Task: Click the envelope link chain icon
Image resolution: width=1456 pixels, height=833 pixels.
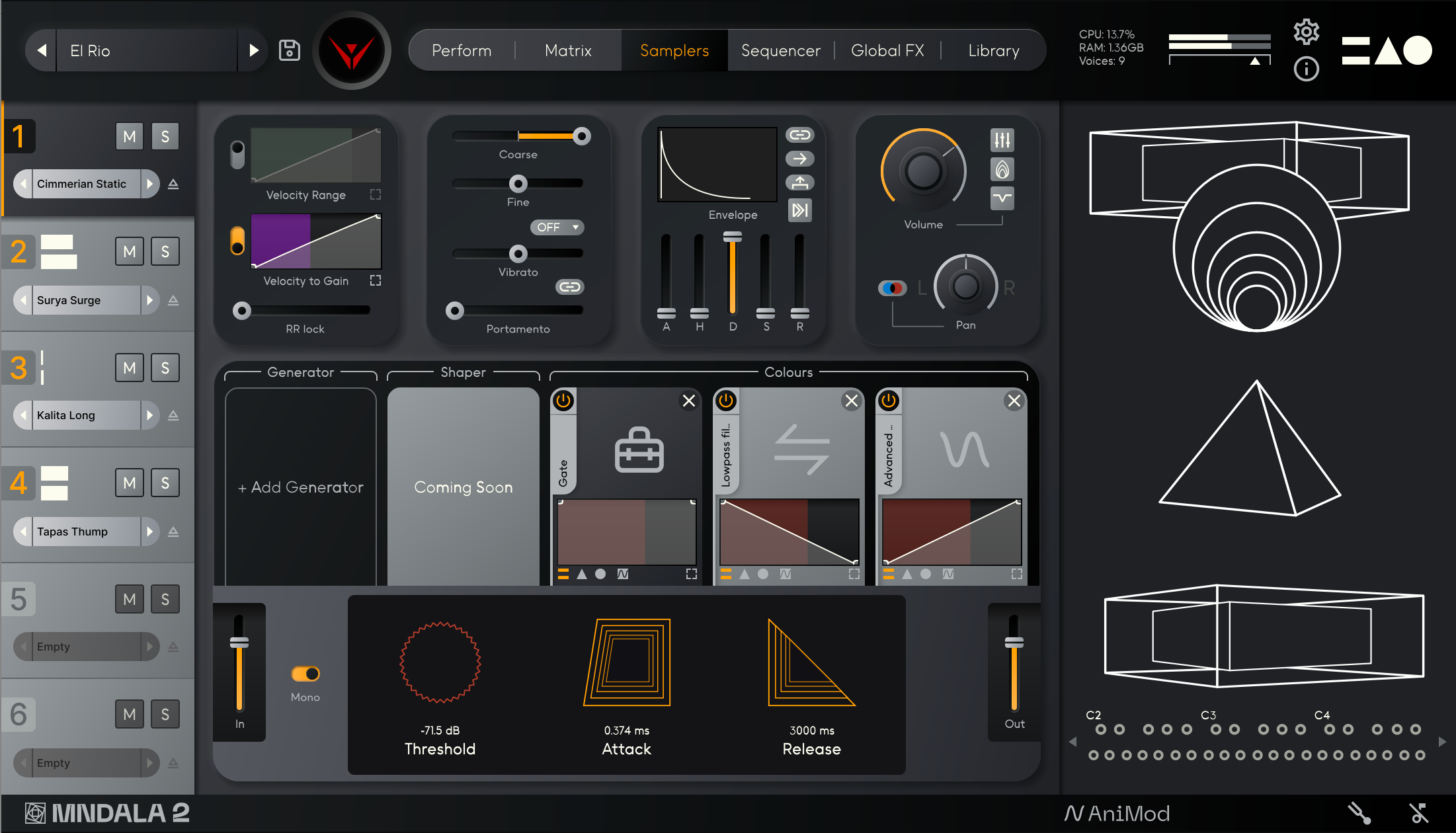Action: tap(799, 135)
